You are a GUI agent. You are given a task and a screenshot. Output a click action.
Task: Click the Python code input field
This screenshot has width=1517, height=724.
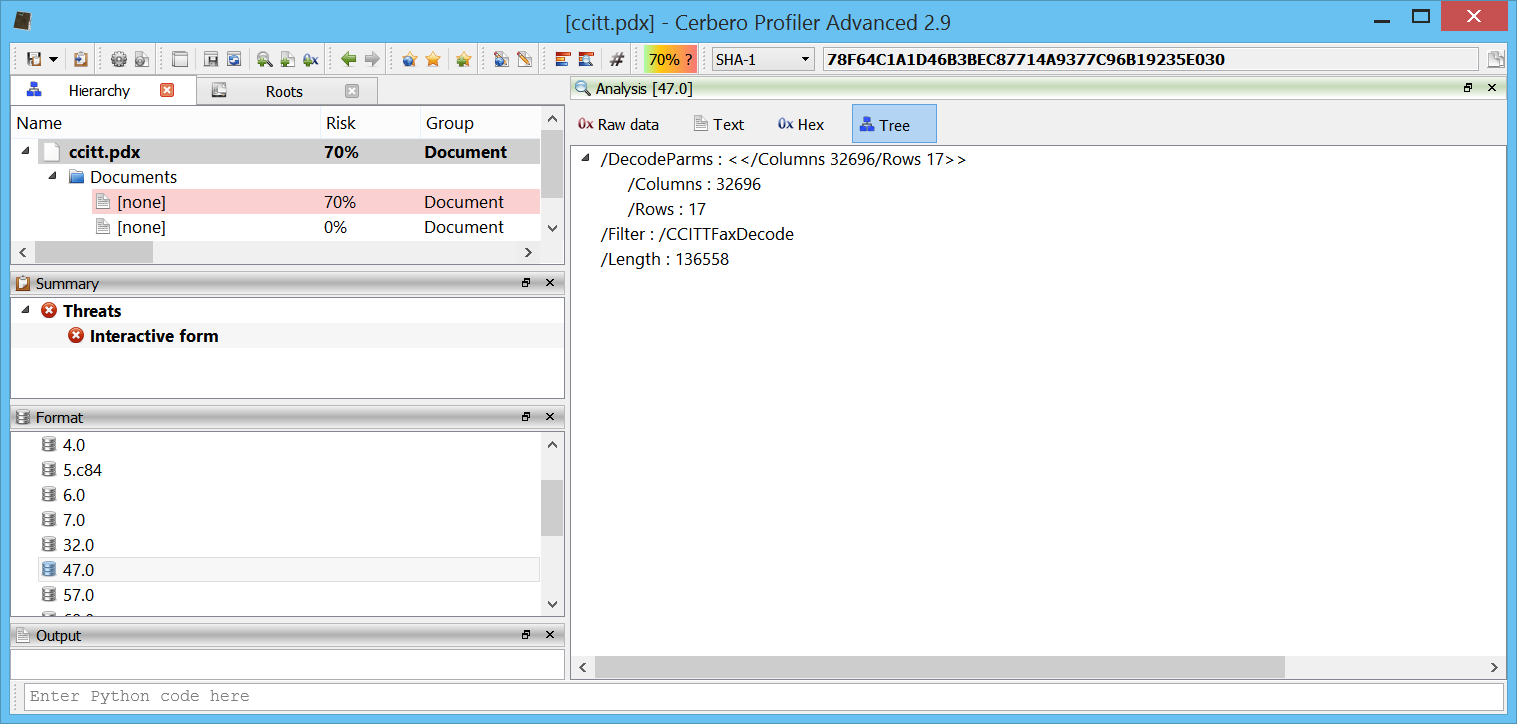[764, 696]
